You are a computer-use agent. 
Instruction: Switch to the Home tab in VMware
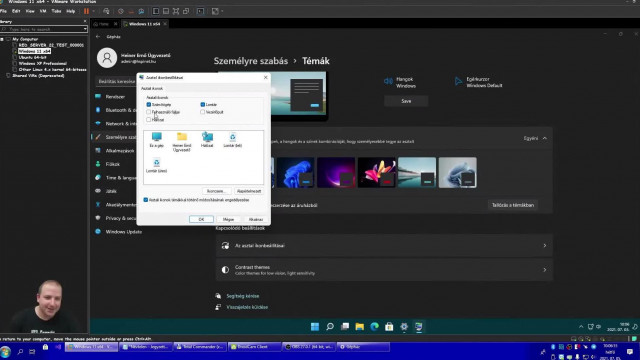coord(104,24)
